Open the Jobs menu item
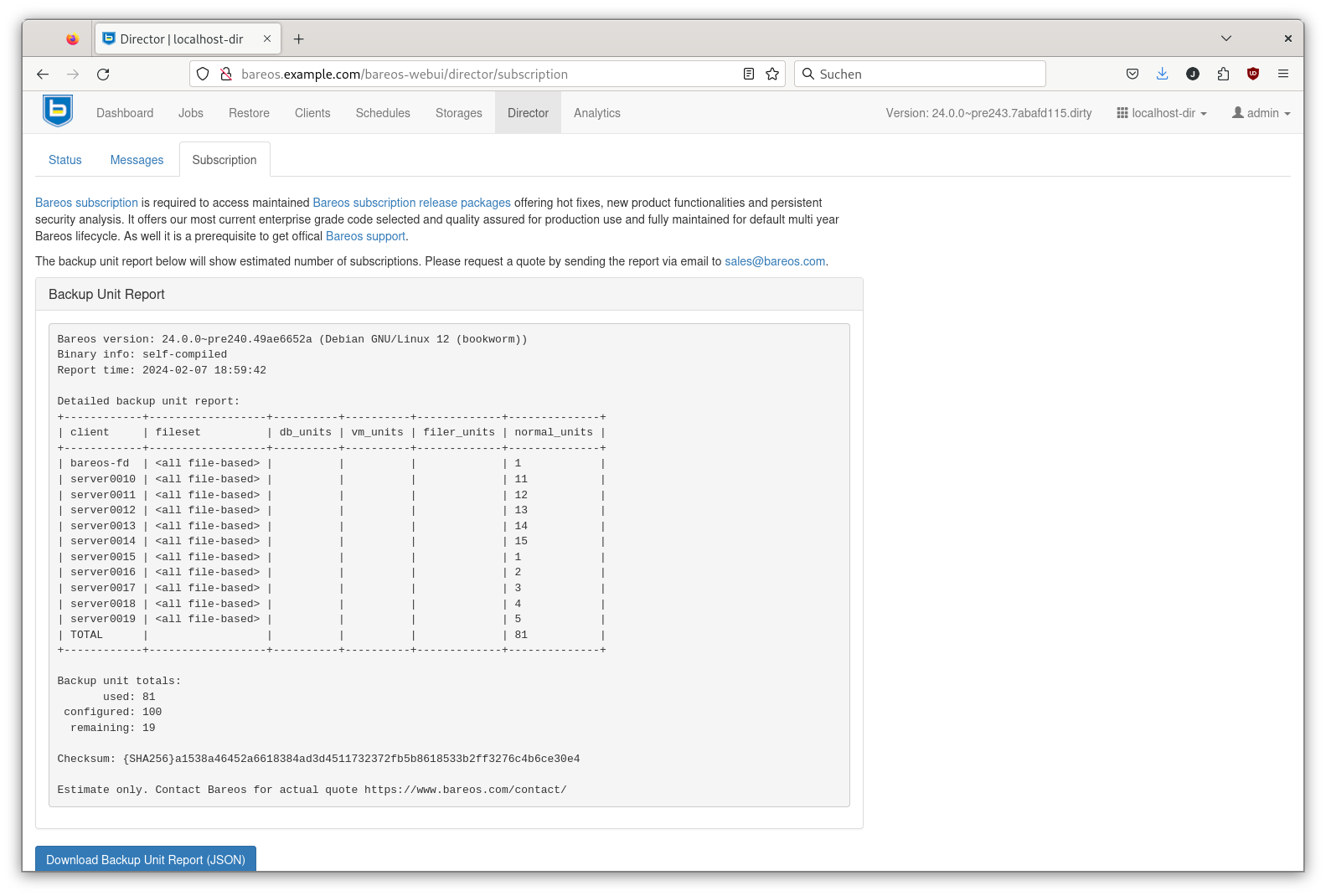Image resolution: width=1326 pixels, height=896 pixels. [x=191, y=113]
